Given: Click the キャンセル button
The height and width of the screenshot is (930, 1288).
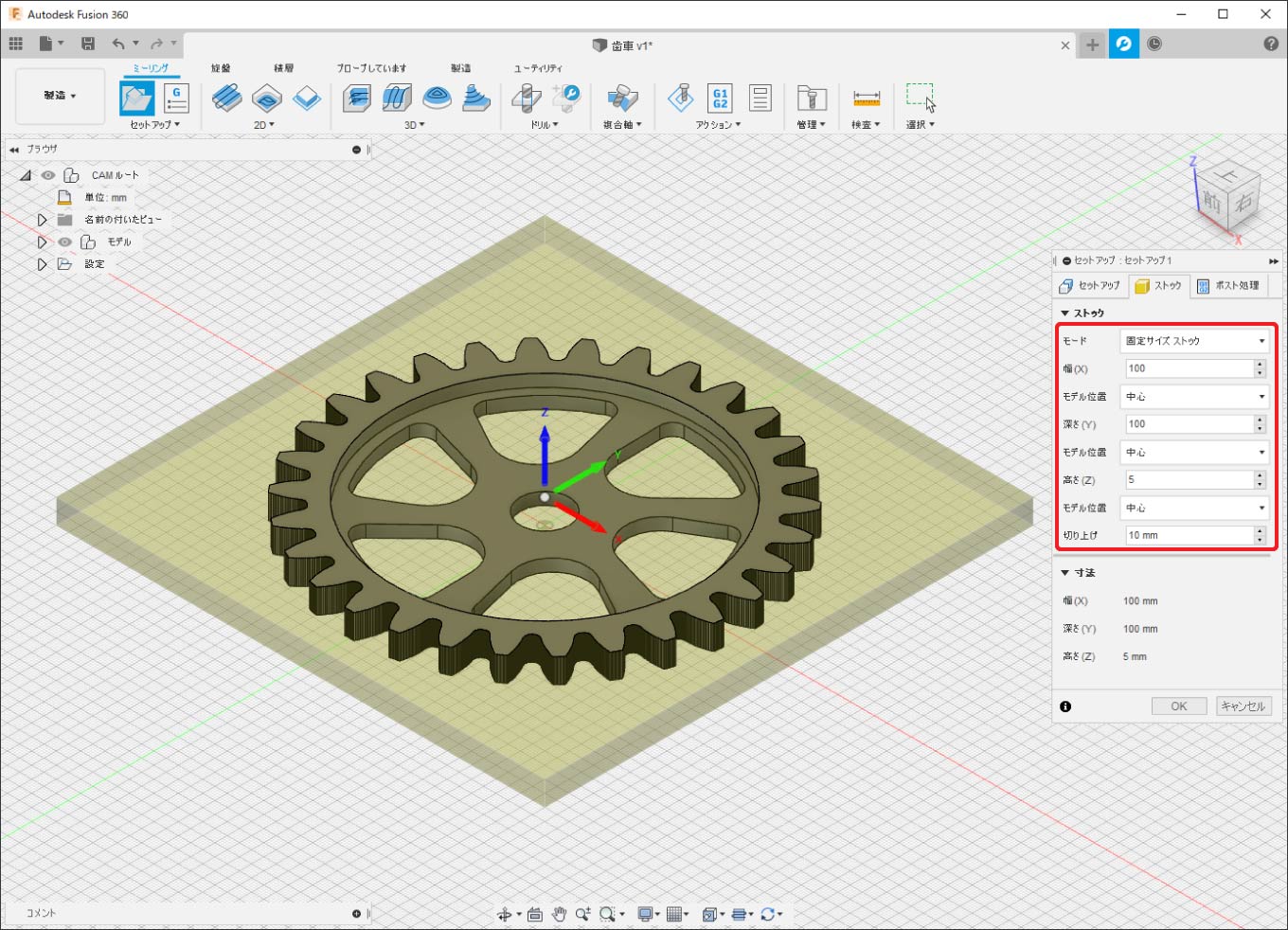Looking at the screenshot, I should pyautogui.click(x=1243, y=706).
